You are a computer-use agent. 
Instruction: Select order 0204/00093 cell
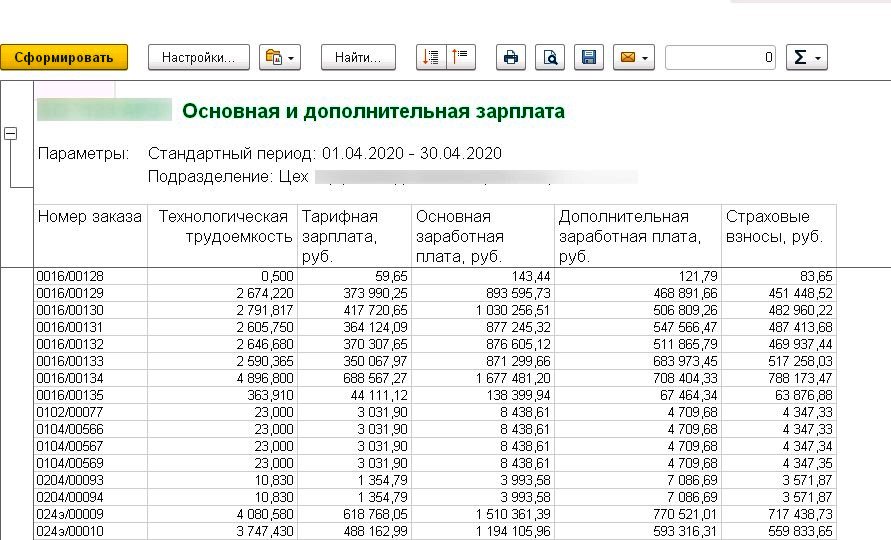tap(91, 481)
